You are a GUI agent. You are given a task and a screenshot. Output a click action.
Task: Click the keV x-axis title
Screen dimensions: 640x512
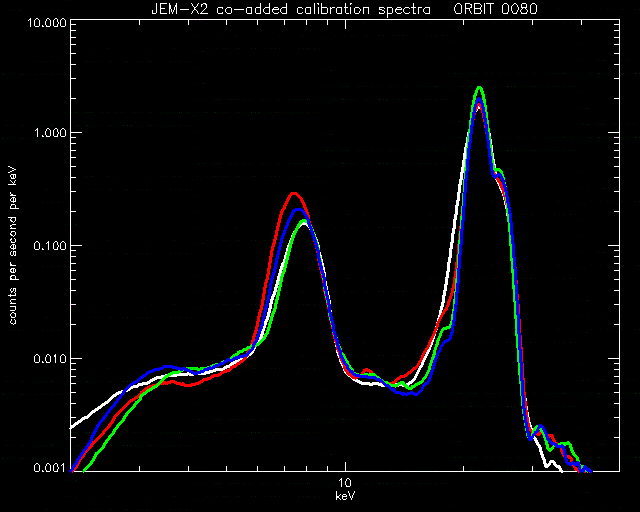click(345, 496)
